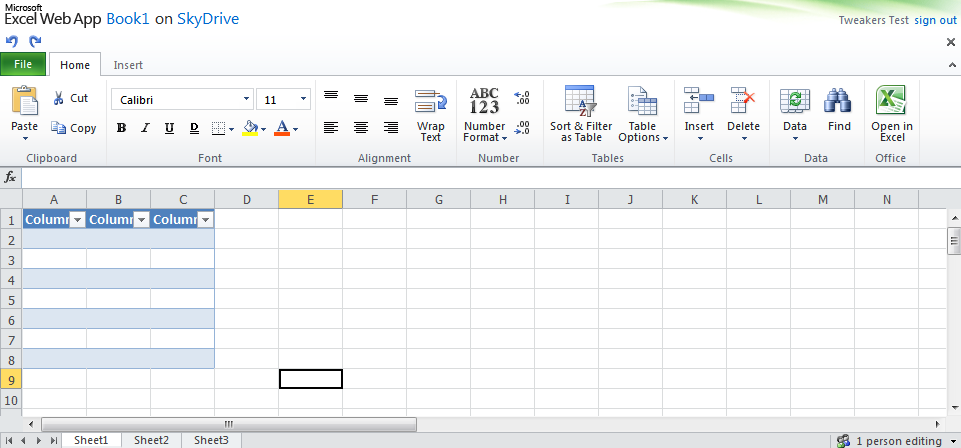The width and height of the screenshot is (961, 448).
Task: Open filter dropdown in column A header
Action: 77,220
